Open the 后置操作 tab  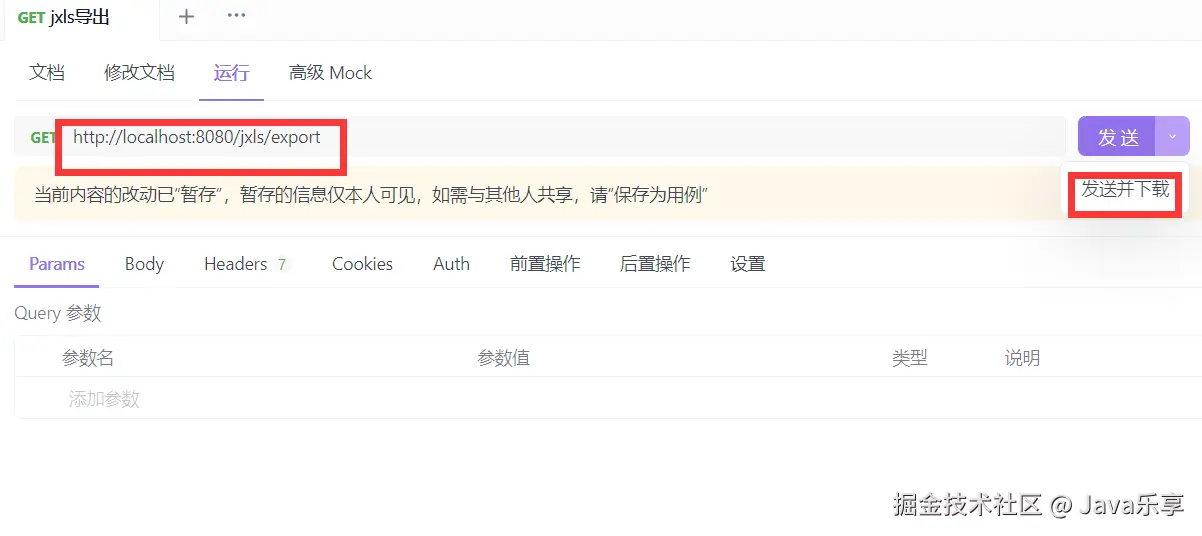[x=655, y=264]
